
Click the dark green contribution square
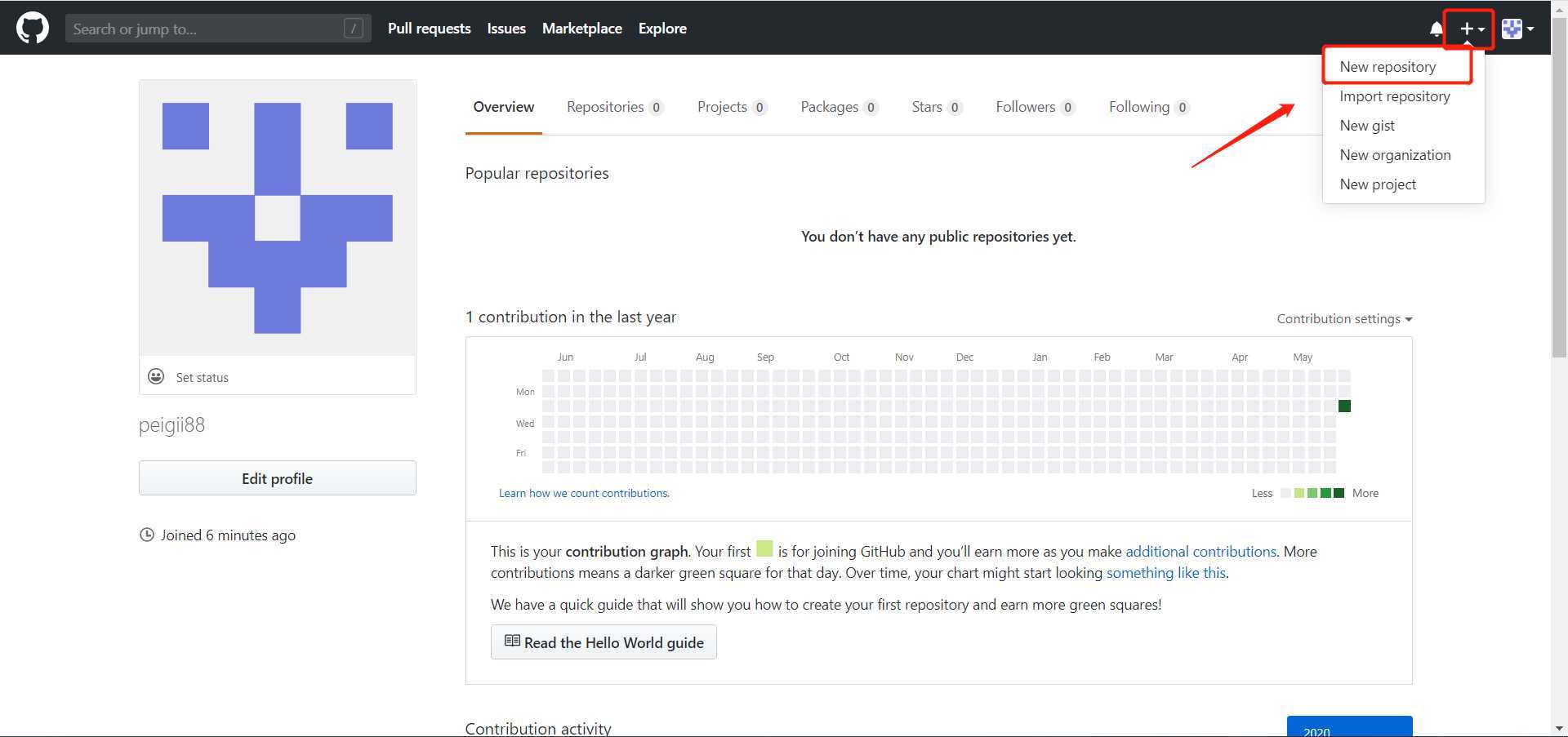click(x=1344, y=406)
